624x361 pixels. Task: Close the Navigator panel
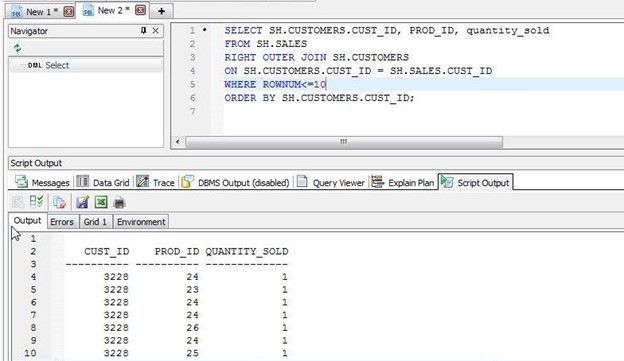156,31
